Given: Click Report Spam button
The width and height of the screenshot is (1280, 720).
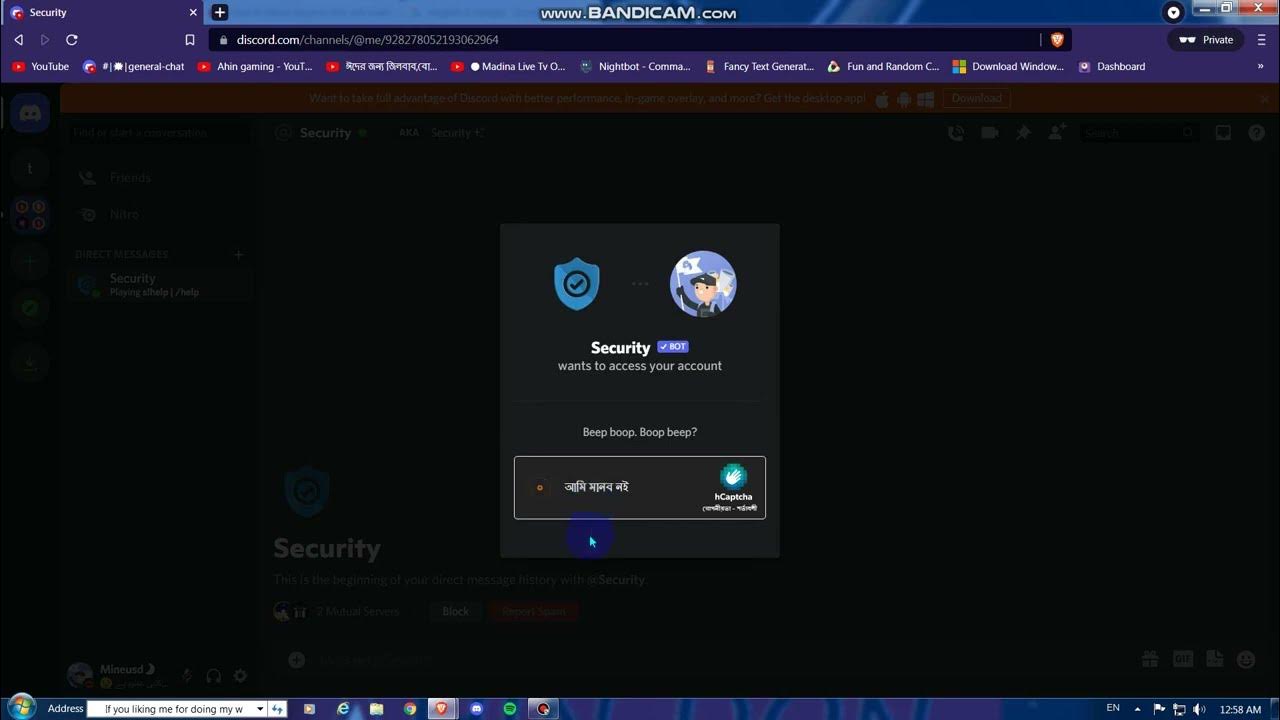Looking at the screenshot, I should click(534, 611).
